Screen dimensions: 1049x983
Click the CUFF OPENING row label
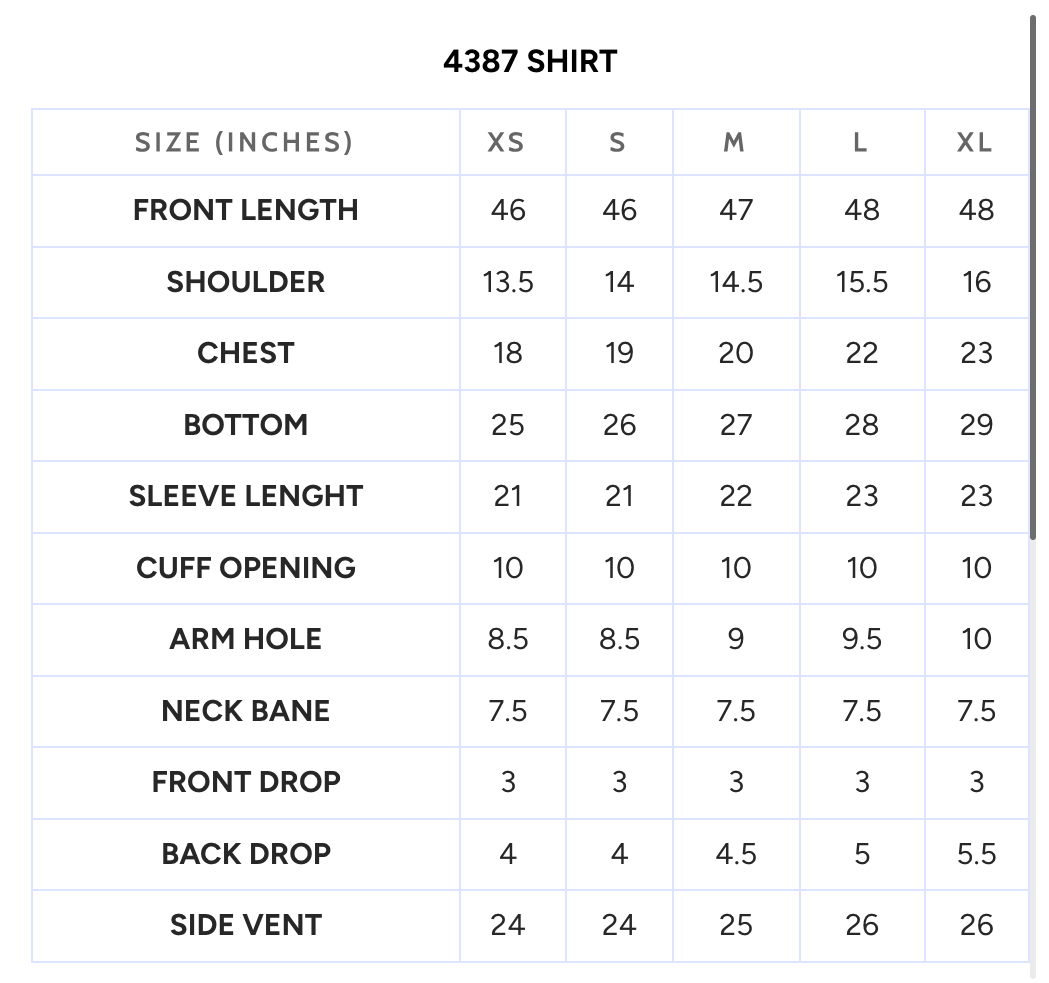(246, 568)
